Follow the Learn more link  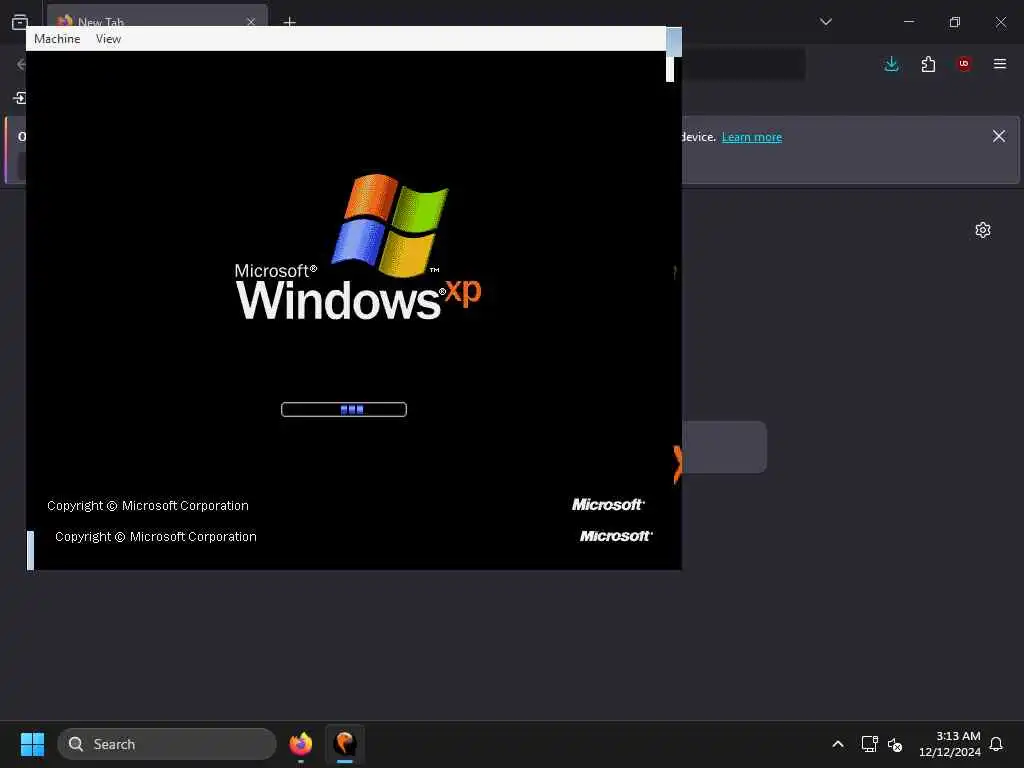[x=752, y=137]
